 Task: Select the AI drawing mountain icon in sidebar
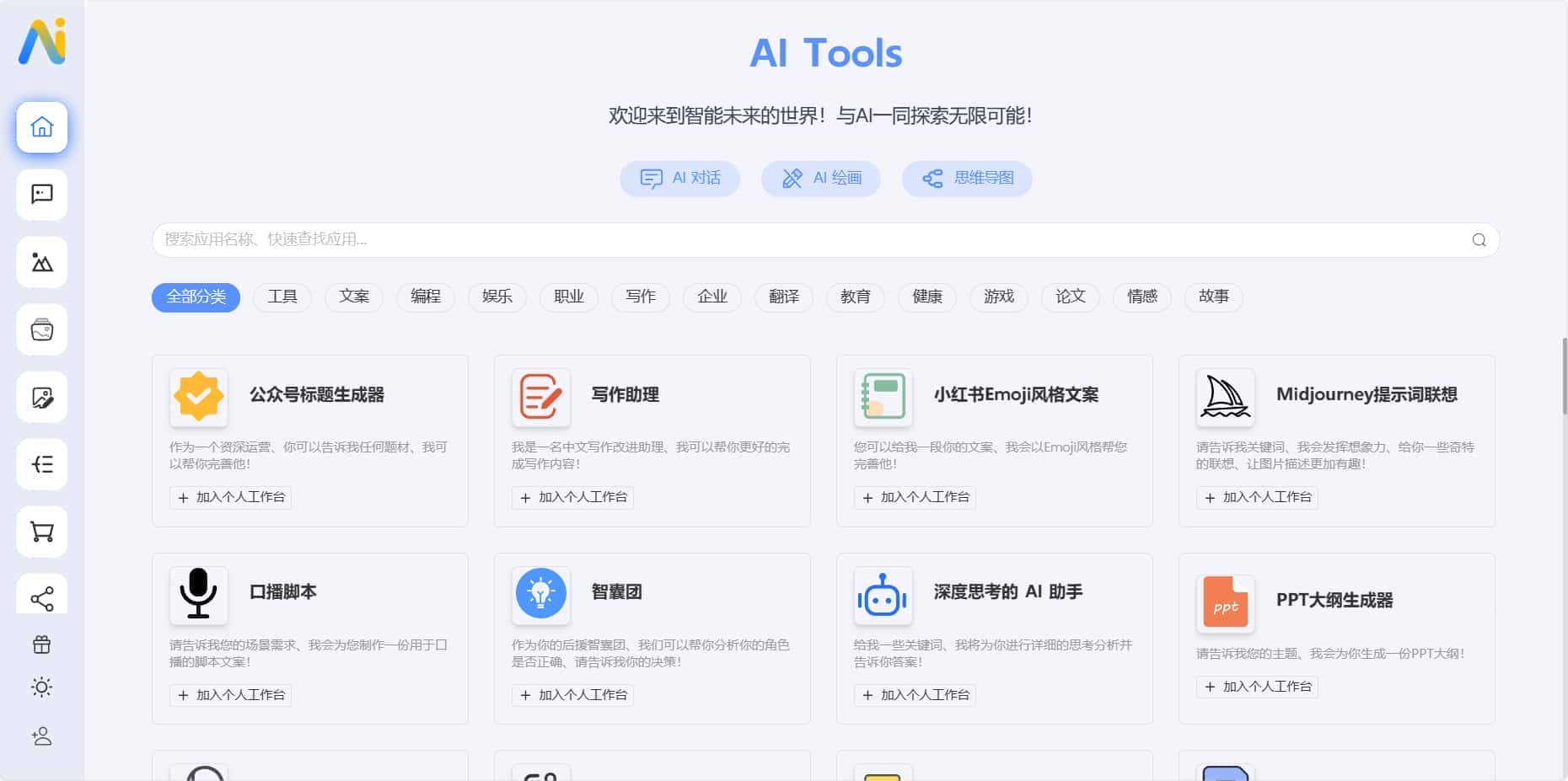41,262
